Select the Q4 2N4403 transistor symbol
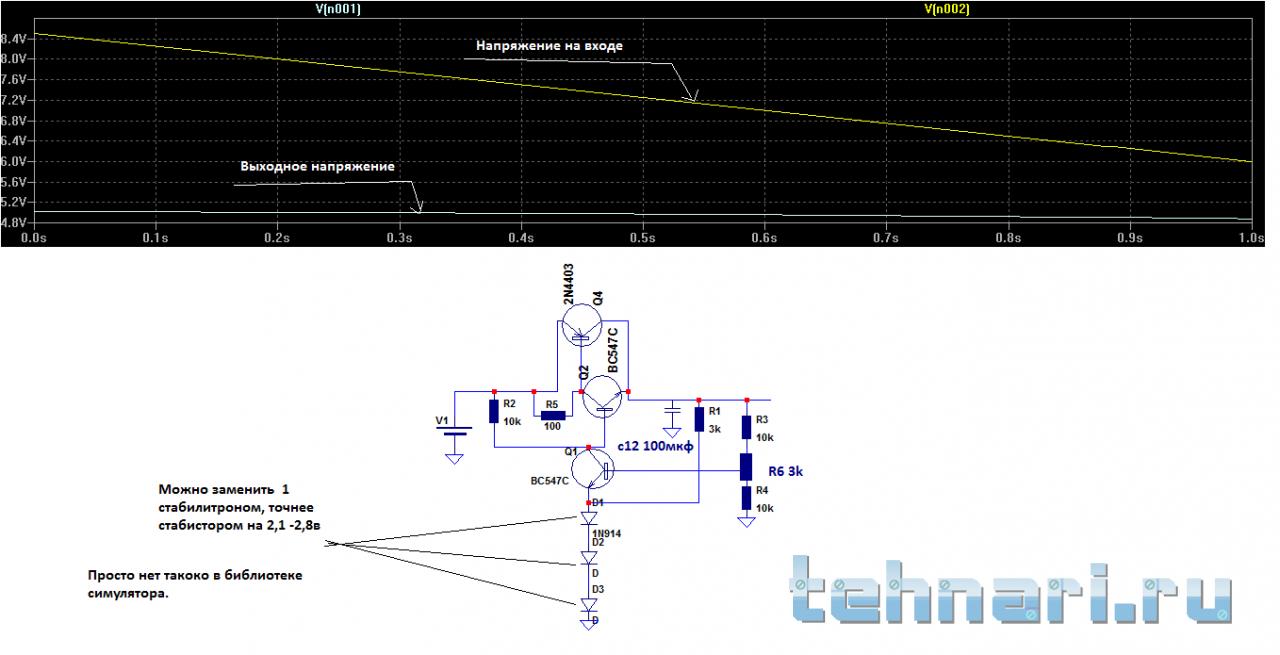 [x=581, y=324]
